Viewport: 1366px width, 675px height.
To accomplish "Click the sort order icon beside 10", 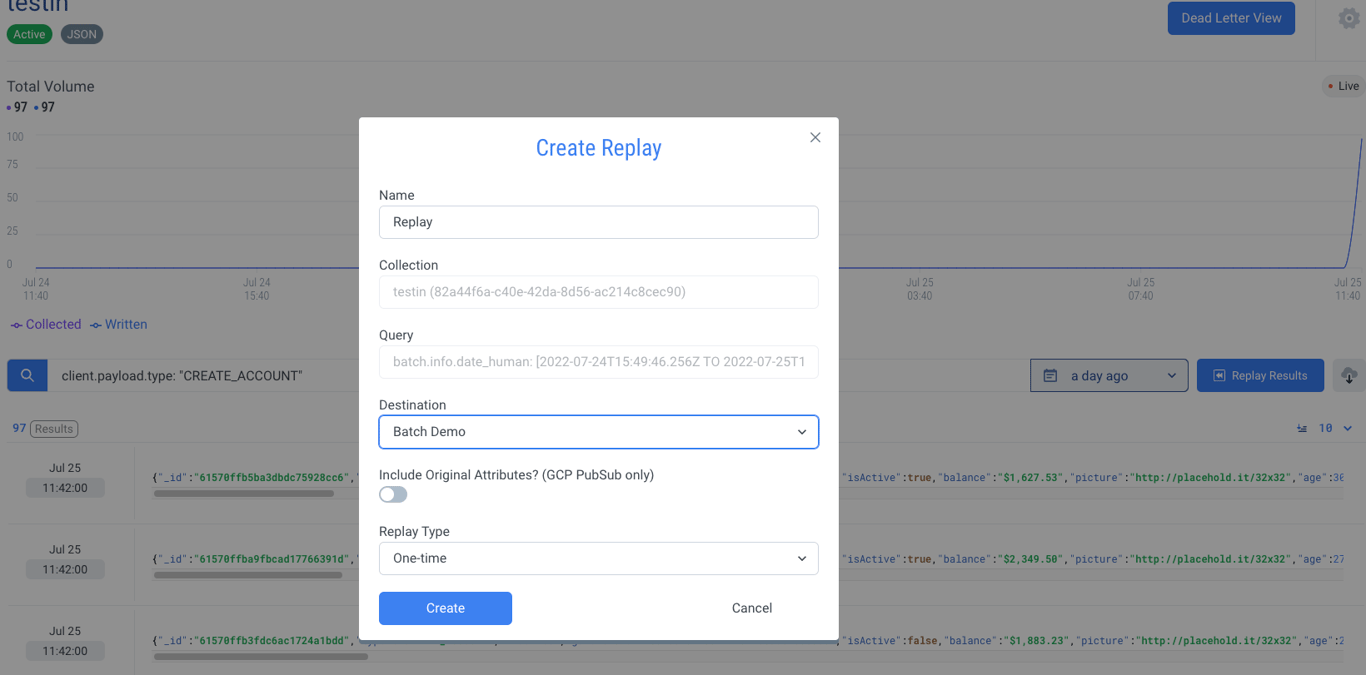I will pyautogui.click(x=1302, y=428).
